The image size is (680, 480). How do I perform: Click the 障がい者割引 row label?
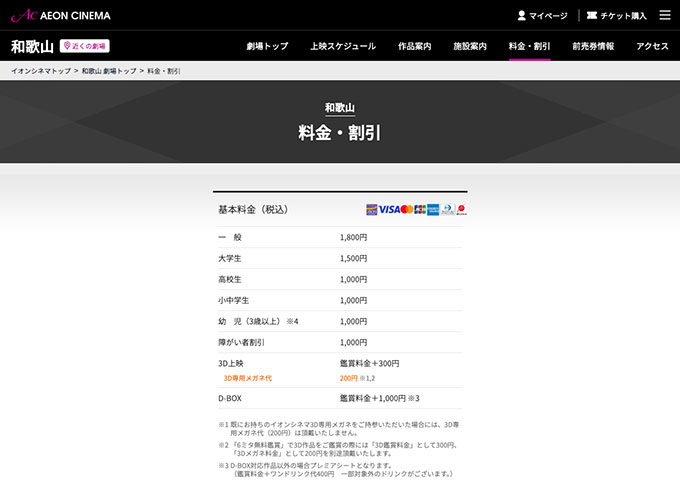pyautogui.click(x=241, y=343)
